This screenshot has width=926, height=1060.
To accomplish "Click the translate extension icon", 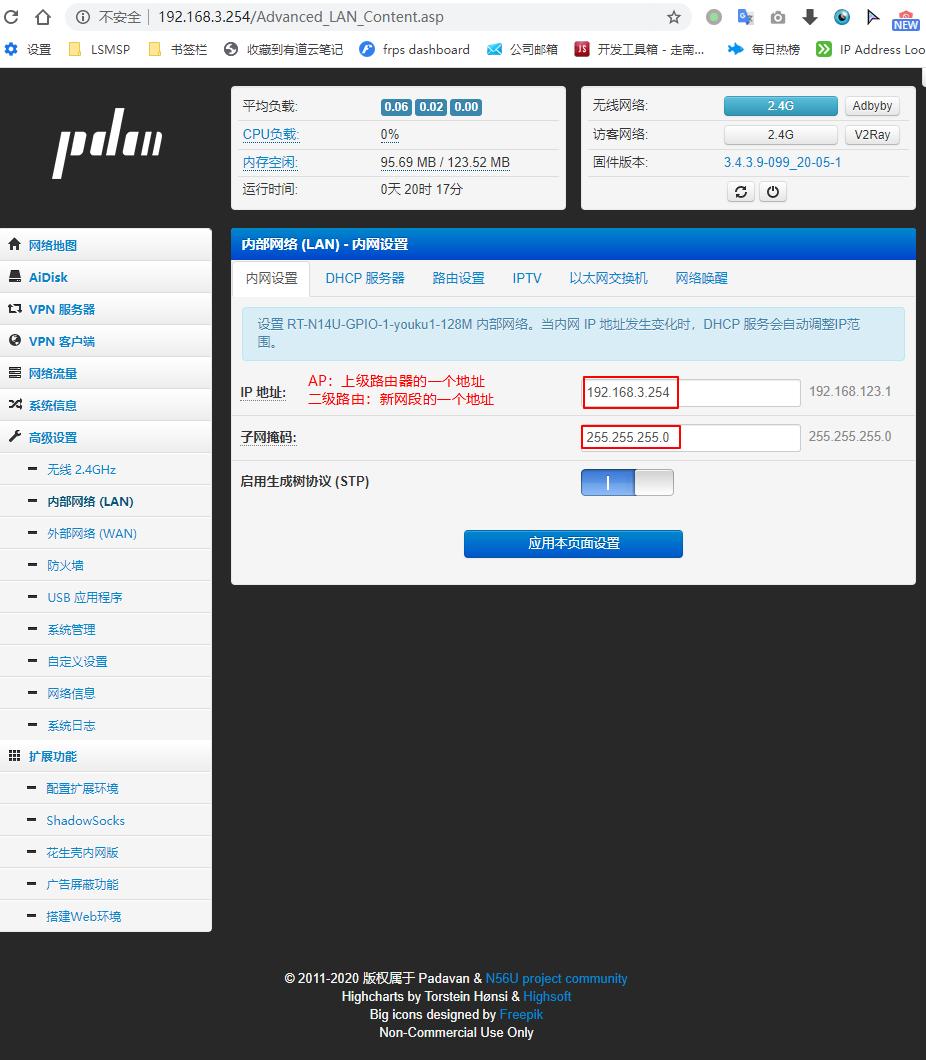I will [x=746, y=17].
